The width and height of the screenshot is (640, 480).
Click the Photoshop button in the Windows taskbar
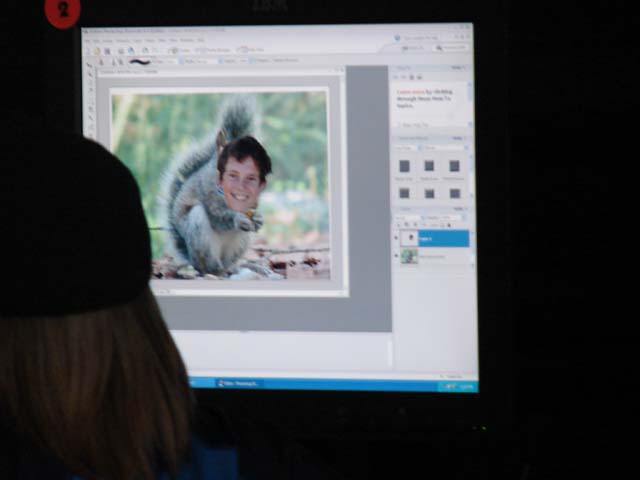(x=238, y=382)
